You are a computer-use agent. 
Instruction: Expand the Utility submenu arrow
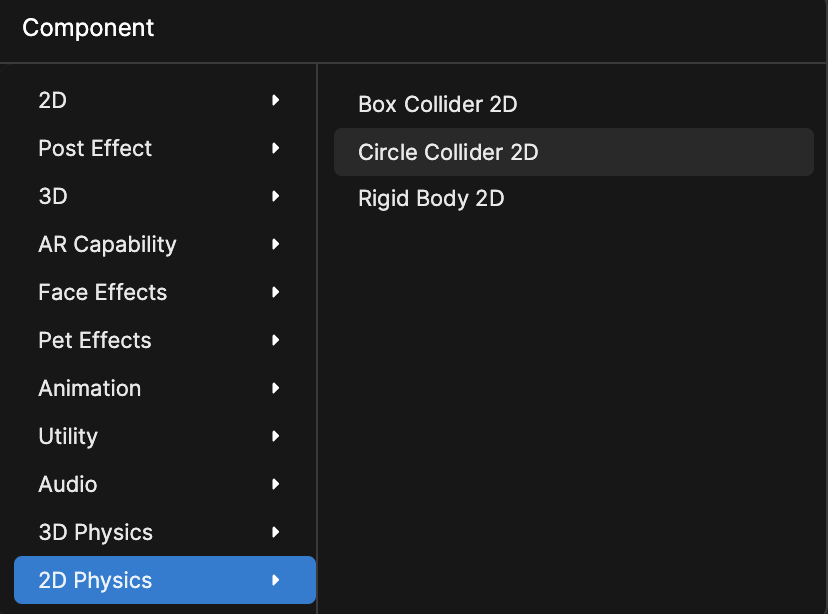click(x=276, y=436)
